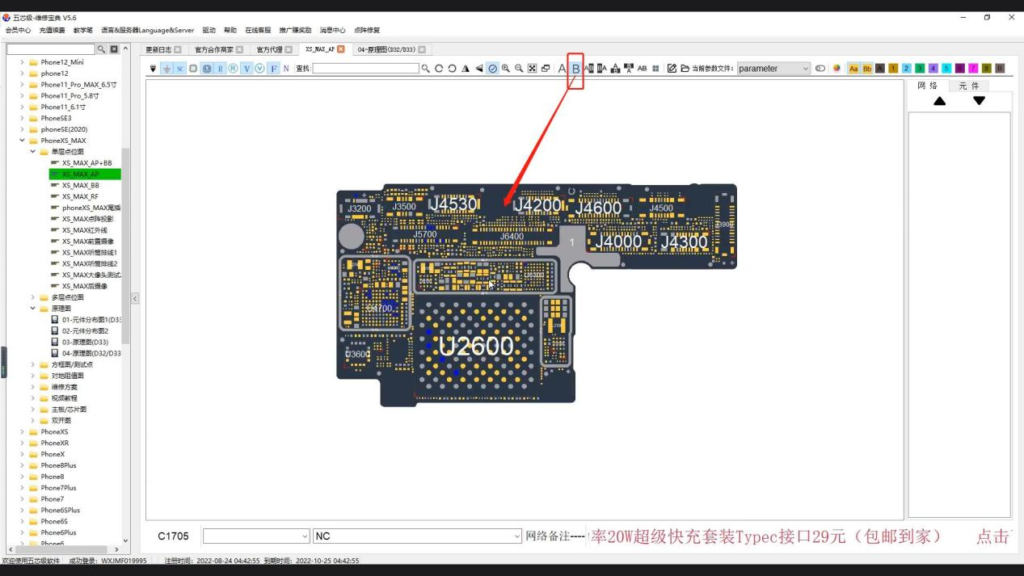Rotate the board clockwise

coord(439,69)
